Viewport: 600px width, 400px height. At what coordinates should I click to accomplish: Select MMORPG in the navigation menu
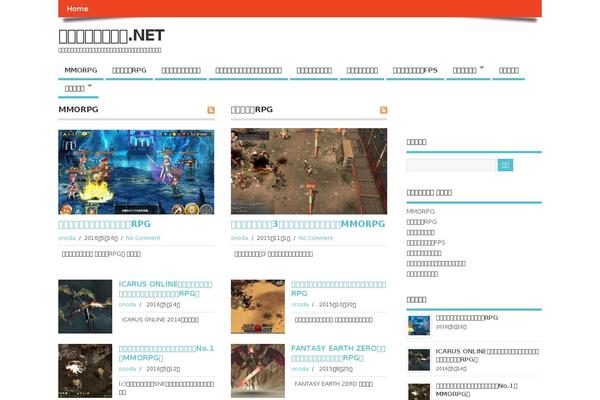(x=81, y=70)
